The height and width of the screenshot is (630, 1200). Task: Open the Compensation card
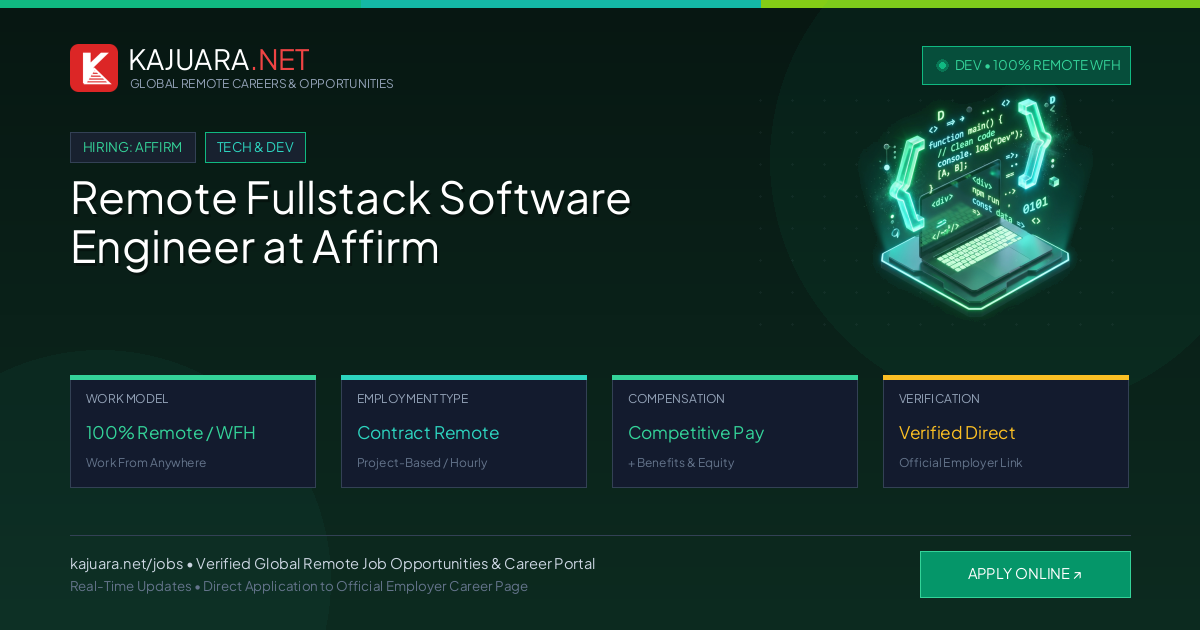click(735, 431)
